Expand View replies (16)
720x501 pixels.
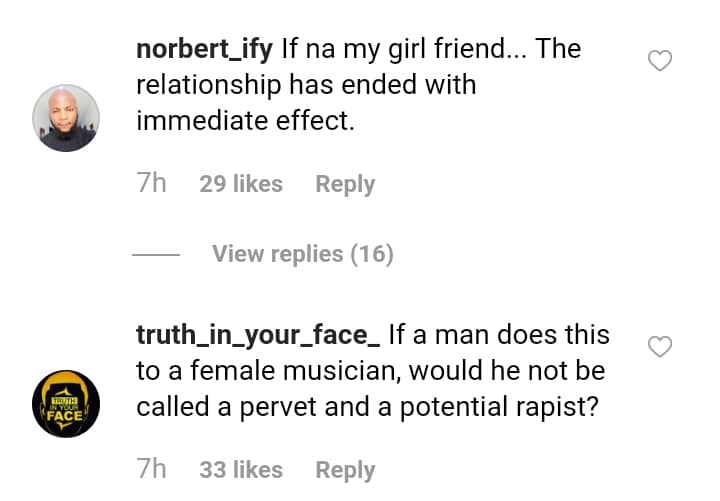pos(302,254)
